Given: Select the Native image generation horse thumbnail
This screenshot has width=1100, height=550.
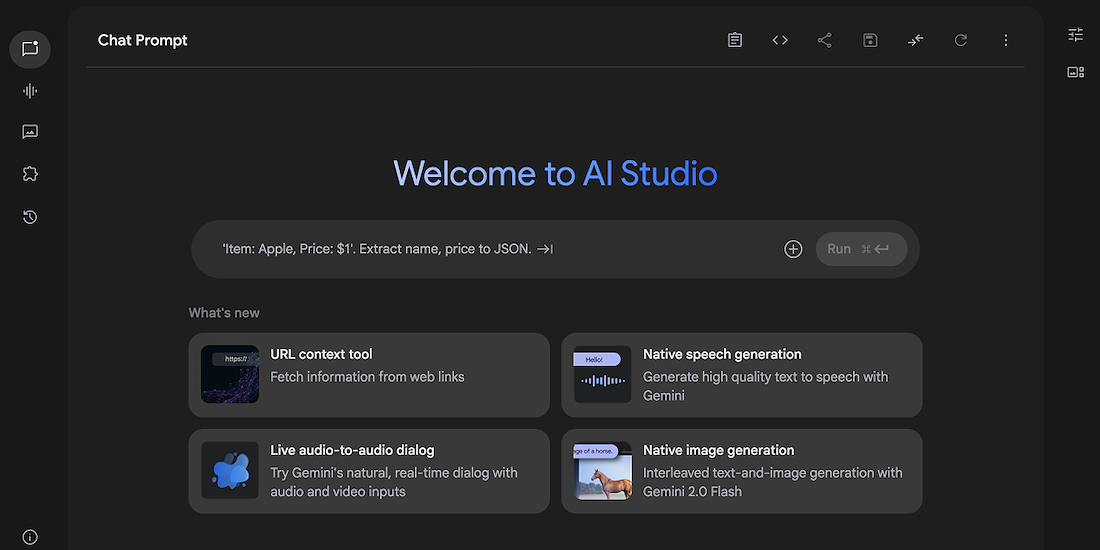Looking at the screenshot, I should coord(603,471).
